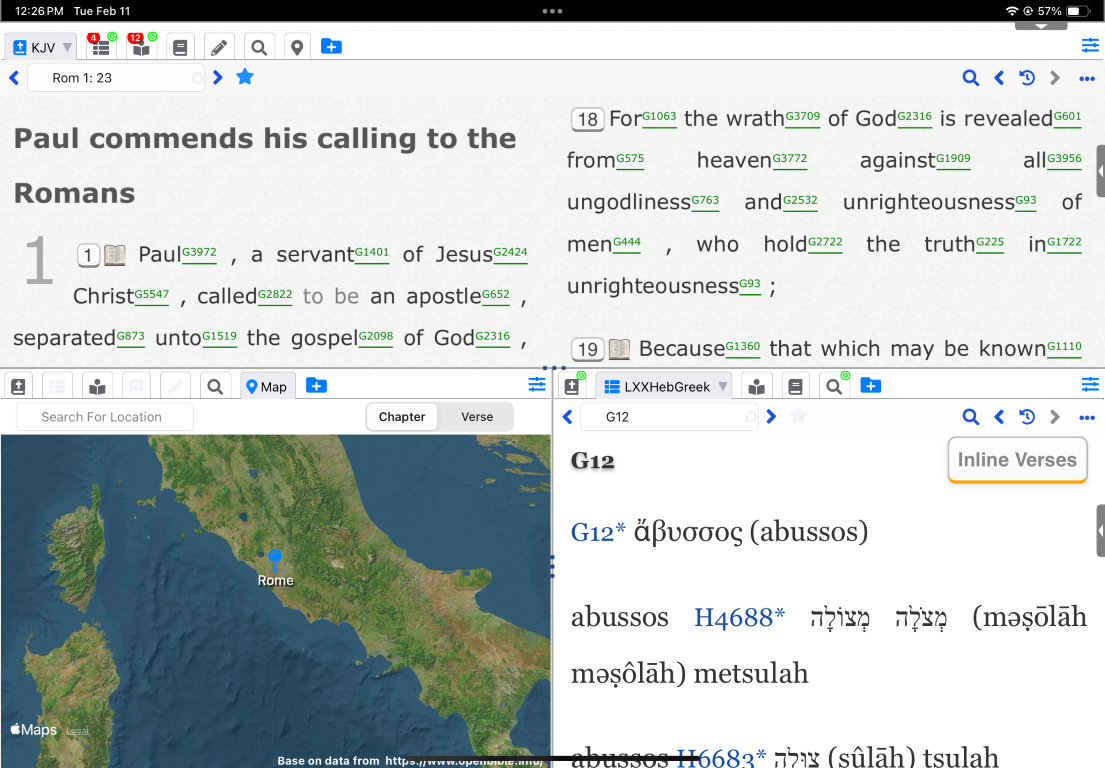Viewport: 1105px width, 768px height.
Task: Select the Chapter segment in map pane
Action: [402, 417]
